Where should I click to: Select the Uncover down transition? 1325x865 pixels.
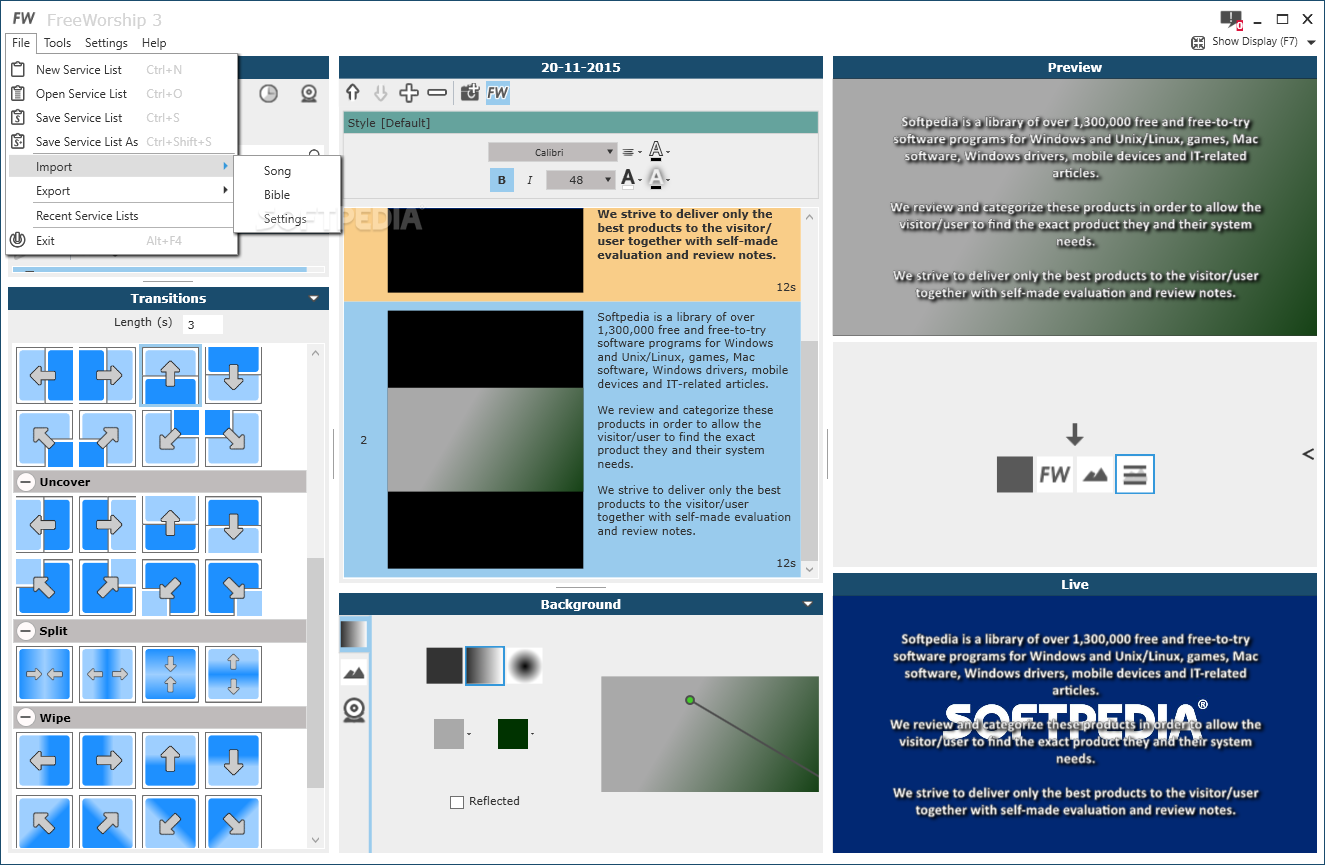coord(233,525)
